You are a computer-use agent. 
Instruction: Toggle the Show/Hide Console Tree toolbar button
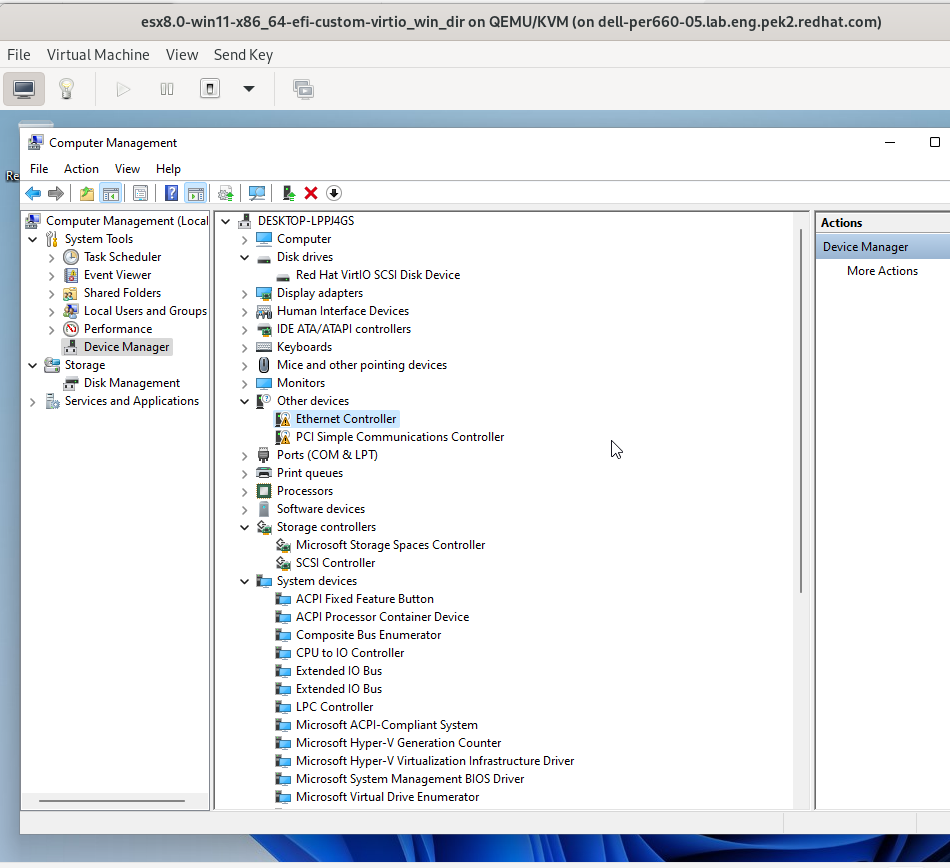[x=111, y=193]
